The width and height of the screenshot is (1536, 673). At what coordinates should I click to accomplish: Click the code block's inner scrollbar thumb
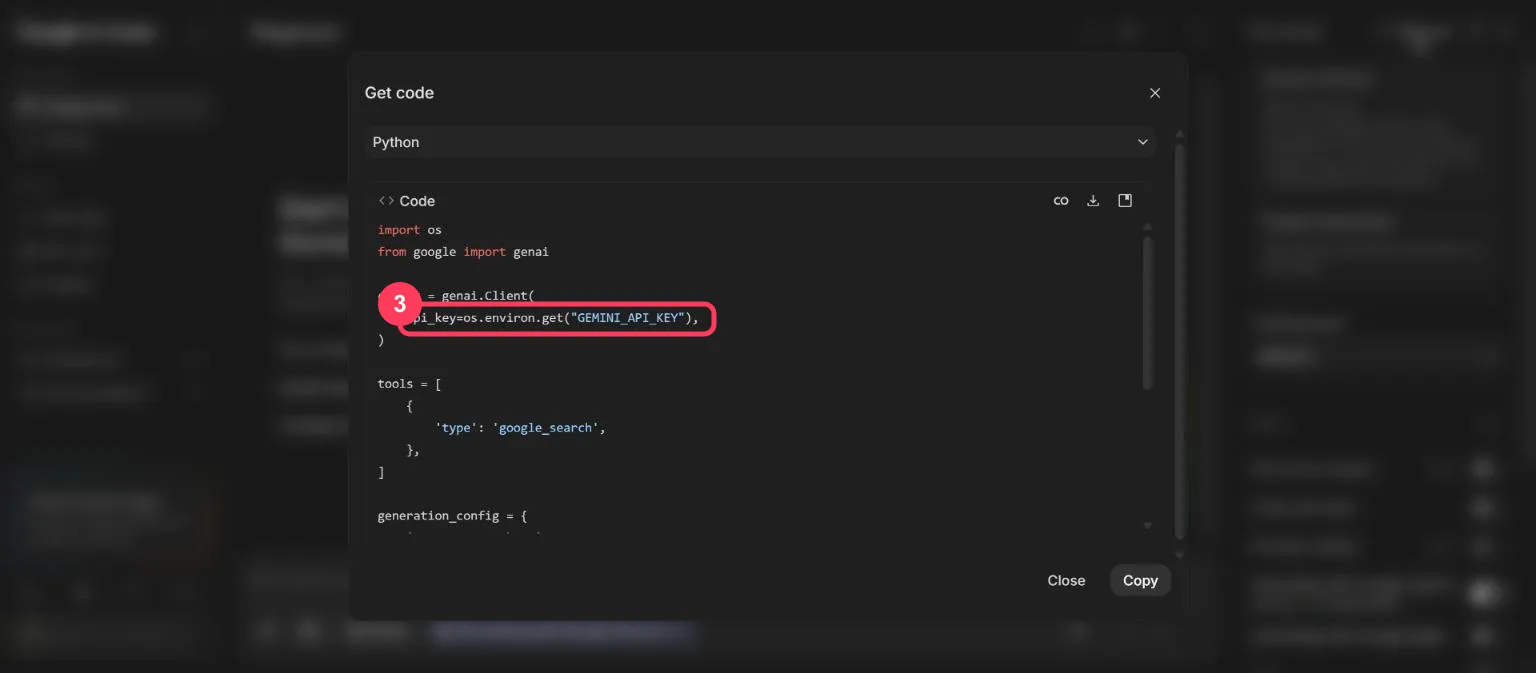click(1147, 312)
